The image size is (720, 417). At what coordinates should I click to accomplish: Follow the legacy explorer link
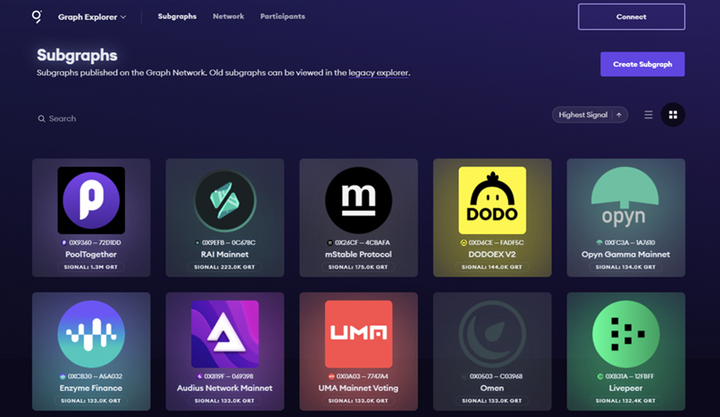(378, 73)
